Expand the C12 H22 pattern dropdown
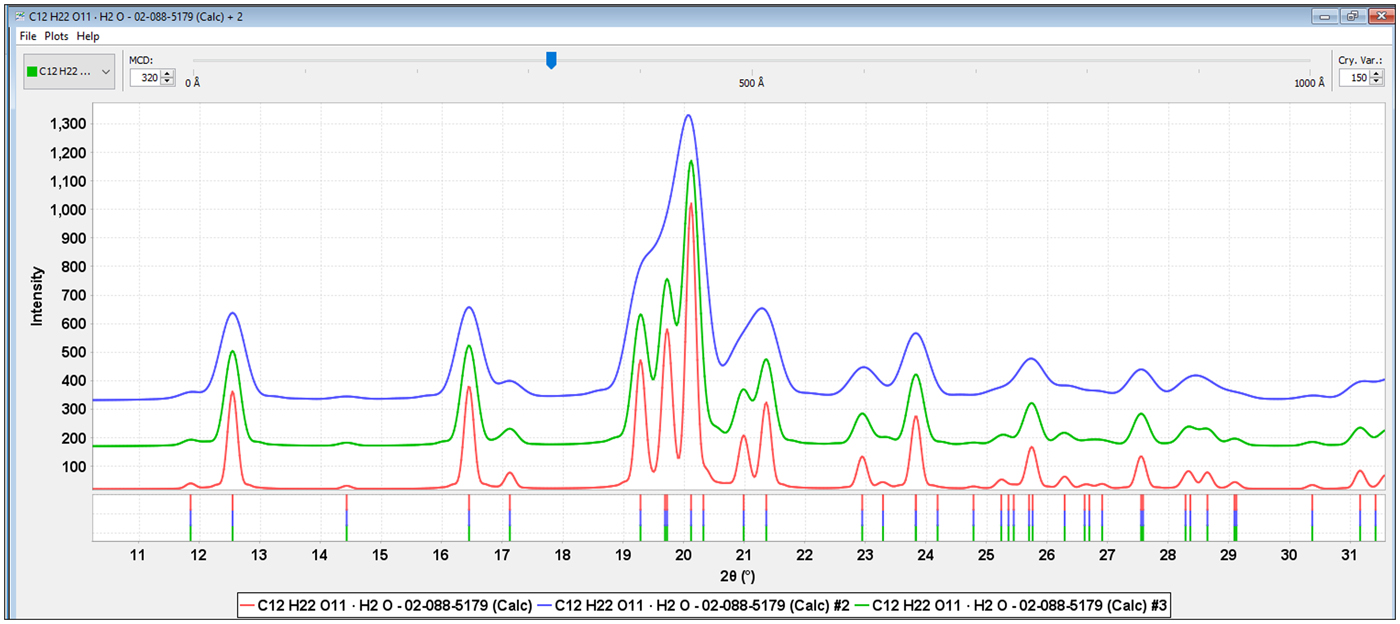Screen dimensions: 1400x624 [x=70, y=71]
